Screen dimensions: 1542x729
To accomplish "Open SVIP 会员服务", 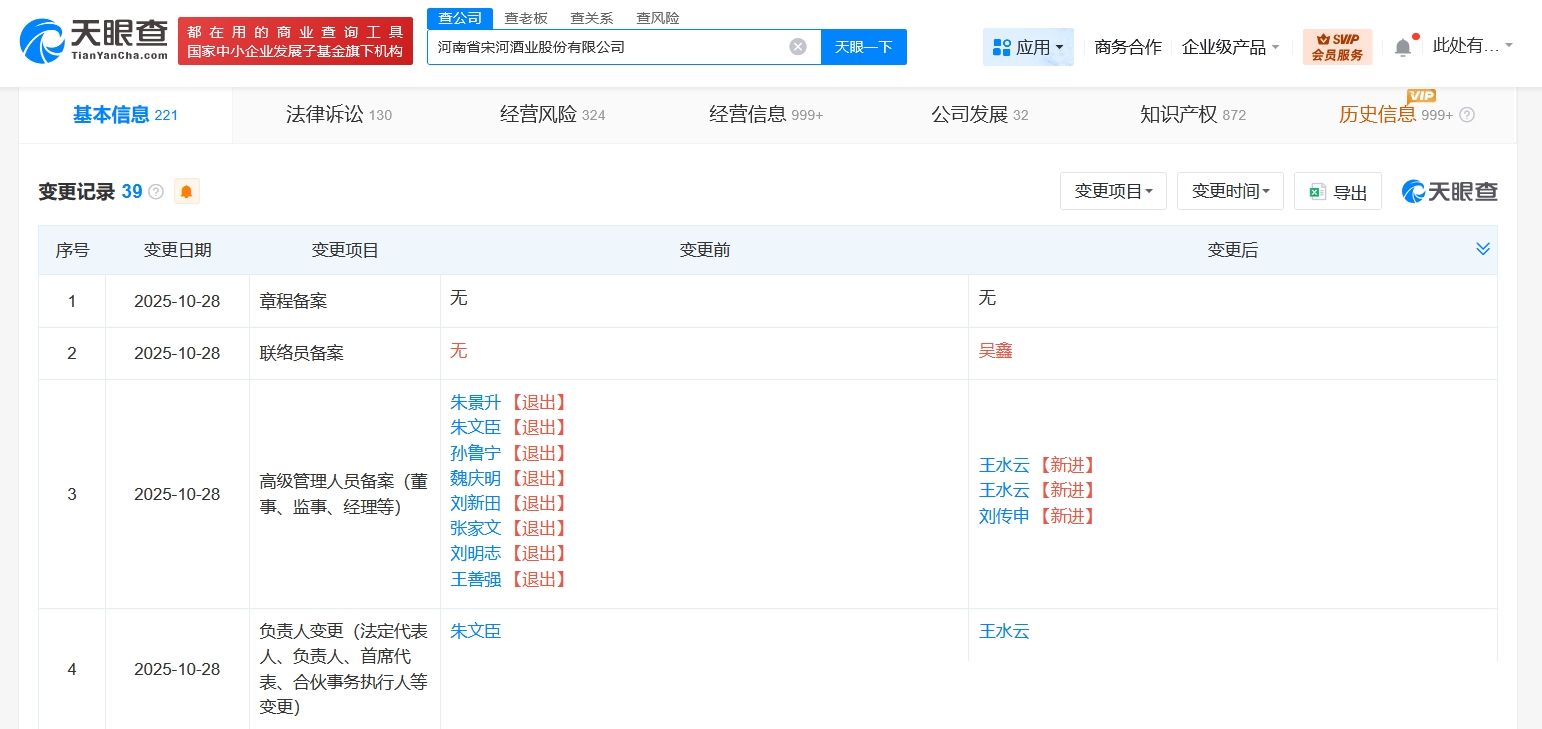I will pyautogui.click(x=1338, y=45).
